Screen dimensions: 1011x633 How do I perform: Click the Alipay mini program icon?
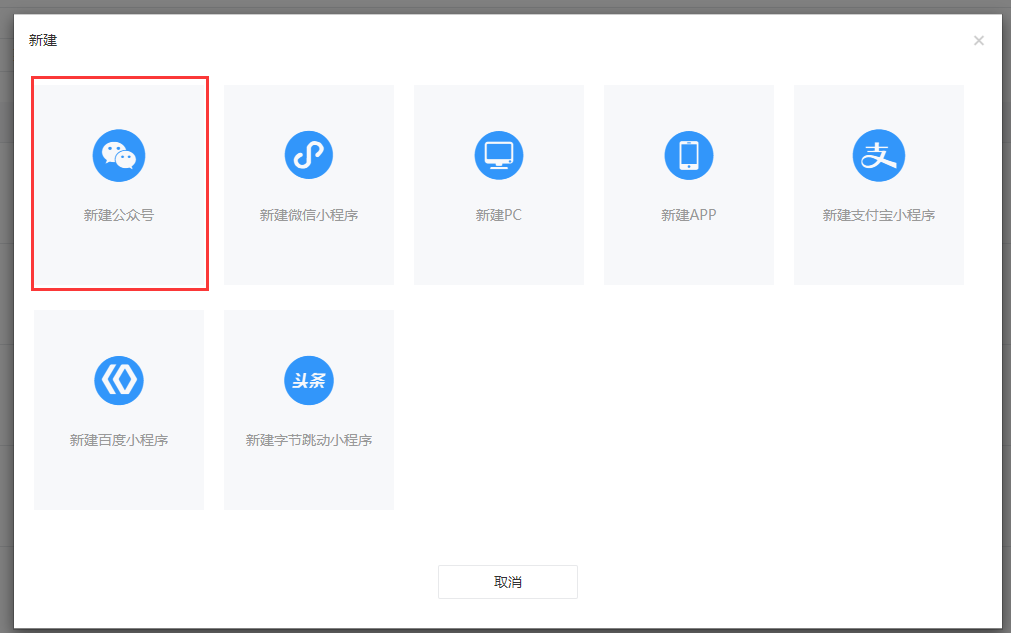(x=879, y=155)
